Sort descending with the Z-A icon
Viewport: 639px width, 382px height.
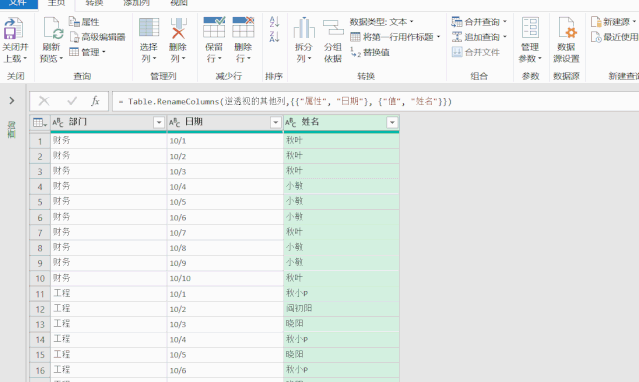click(274, 37)
